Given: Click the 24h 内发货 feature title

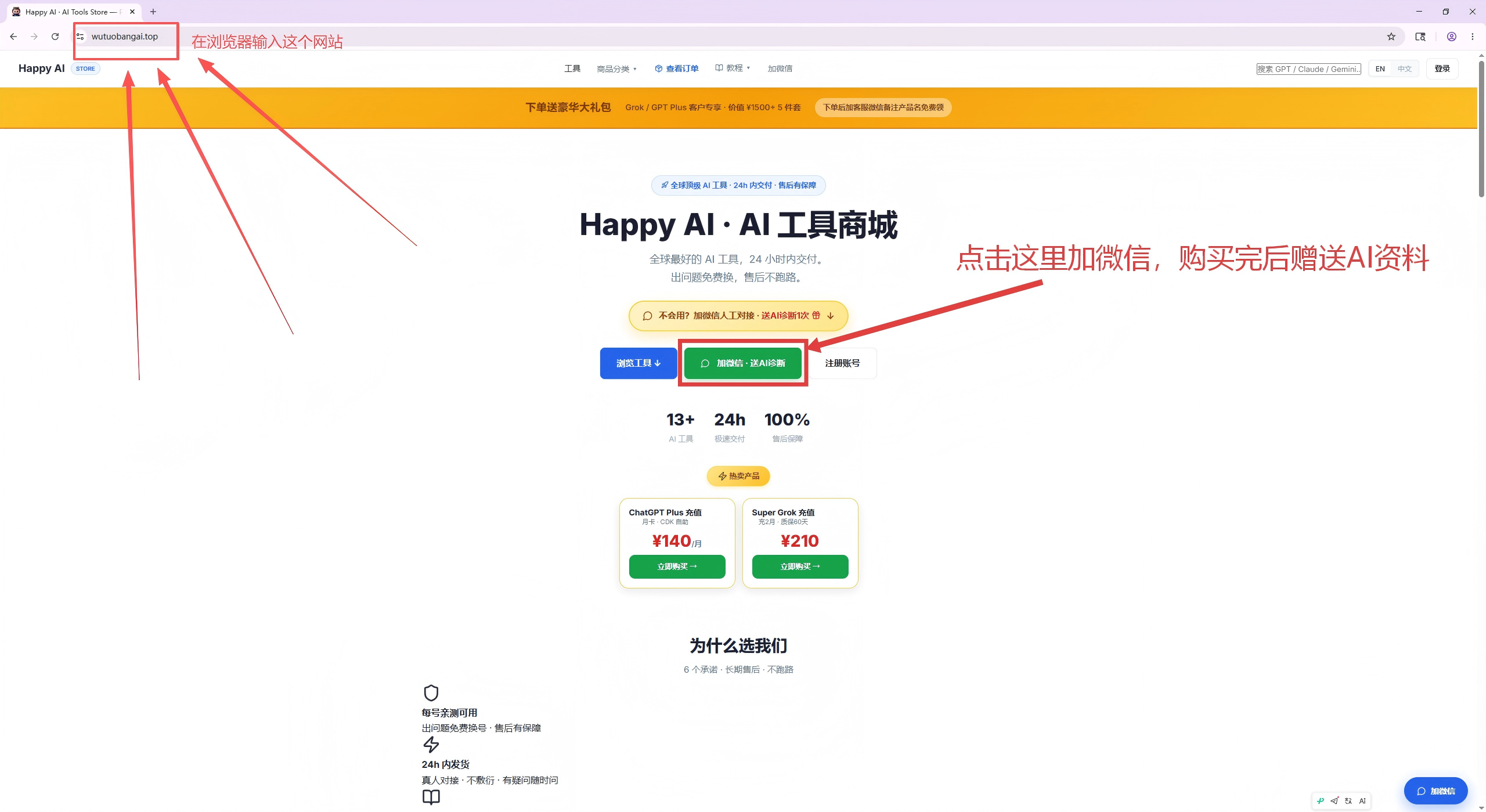Looking at the screenshot, I should point(445,764).
